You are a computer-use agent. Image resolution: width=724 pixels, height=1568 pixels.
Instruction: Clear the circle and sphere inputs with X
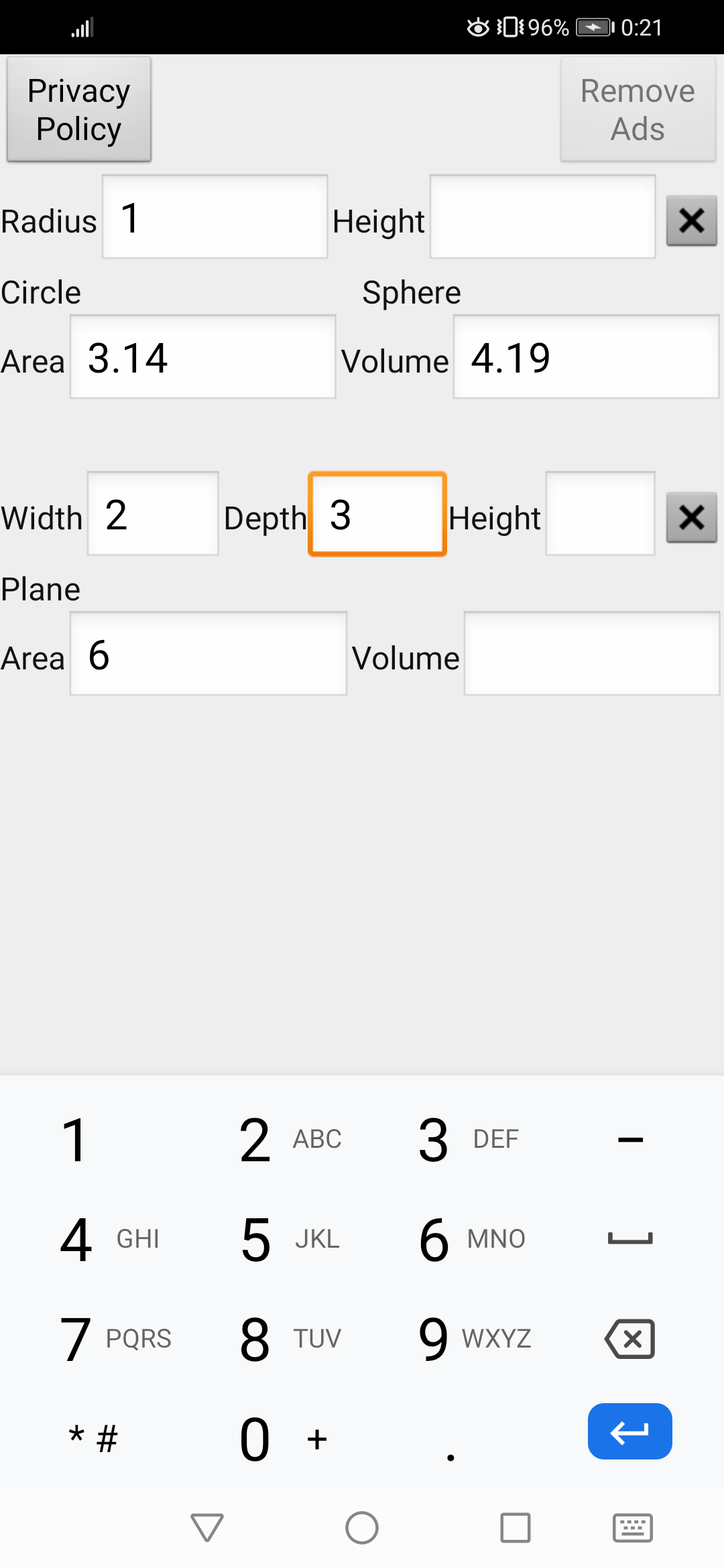pos(691,220)
